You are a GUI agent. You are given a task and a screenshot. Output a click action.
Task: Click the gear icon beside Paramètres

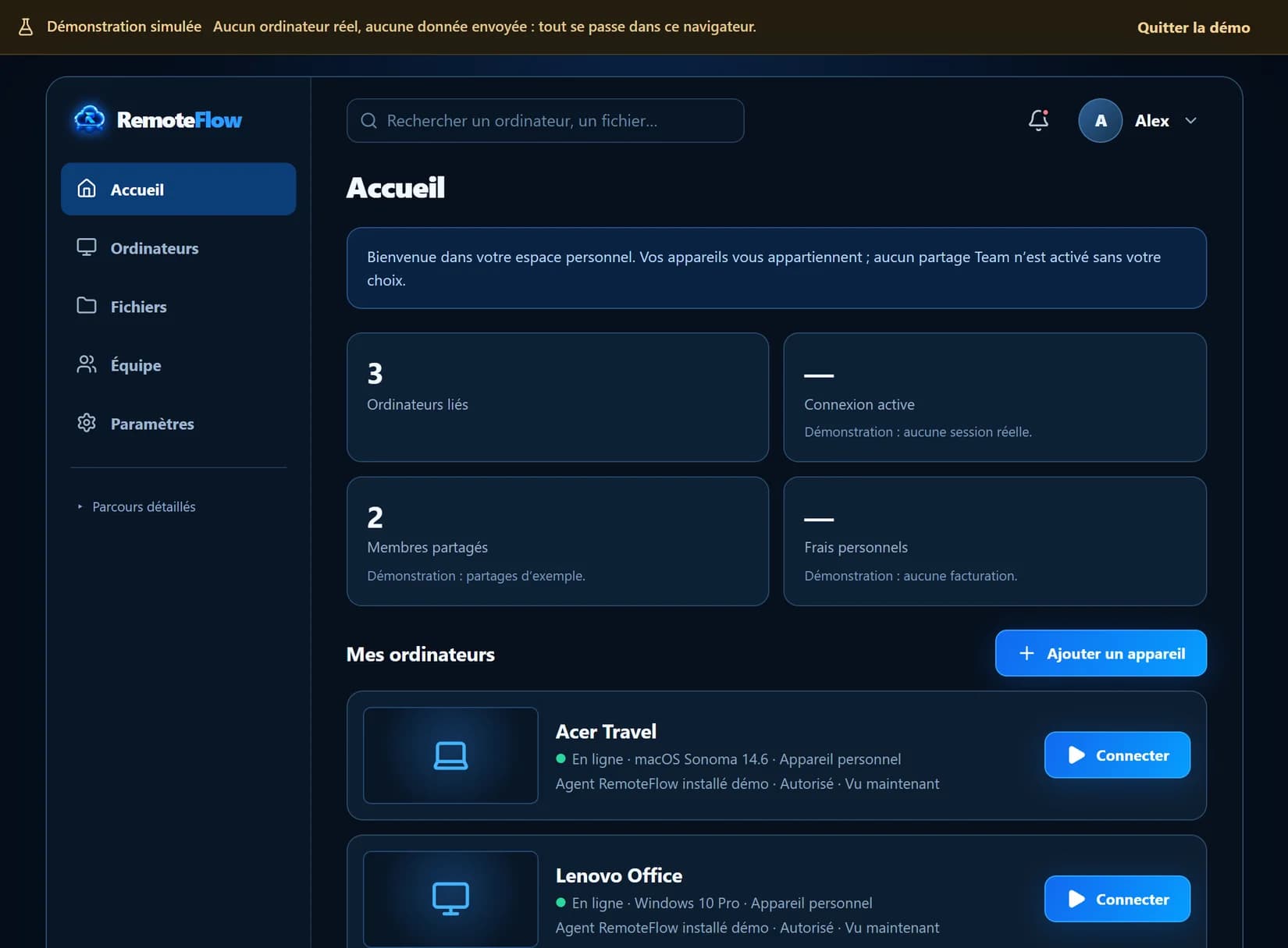point(87,423)
